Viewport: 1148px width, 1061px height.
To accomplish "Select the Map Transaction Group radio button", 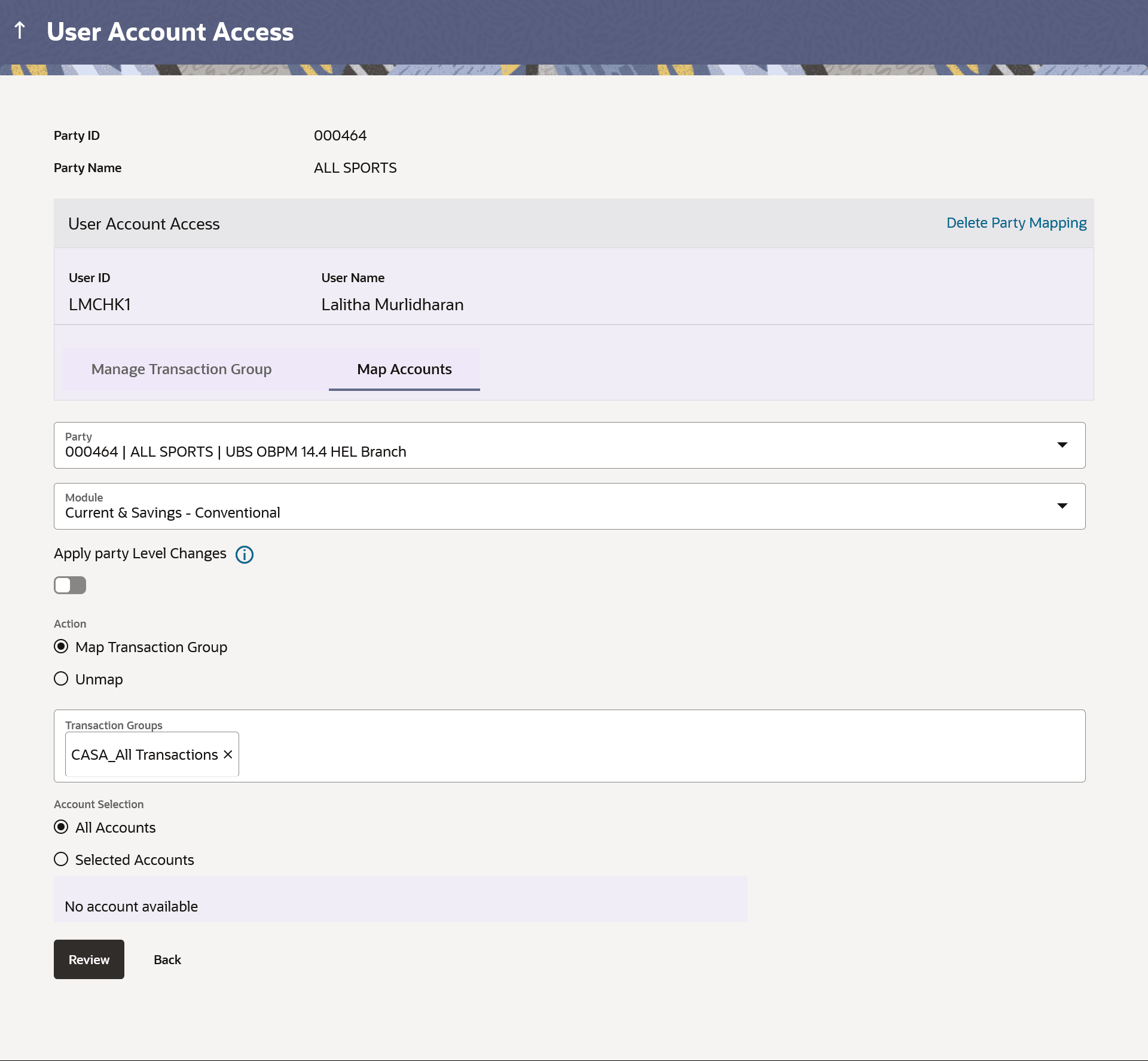I will 61,647.
